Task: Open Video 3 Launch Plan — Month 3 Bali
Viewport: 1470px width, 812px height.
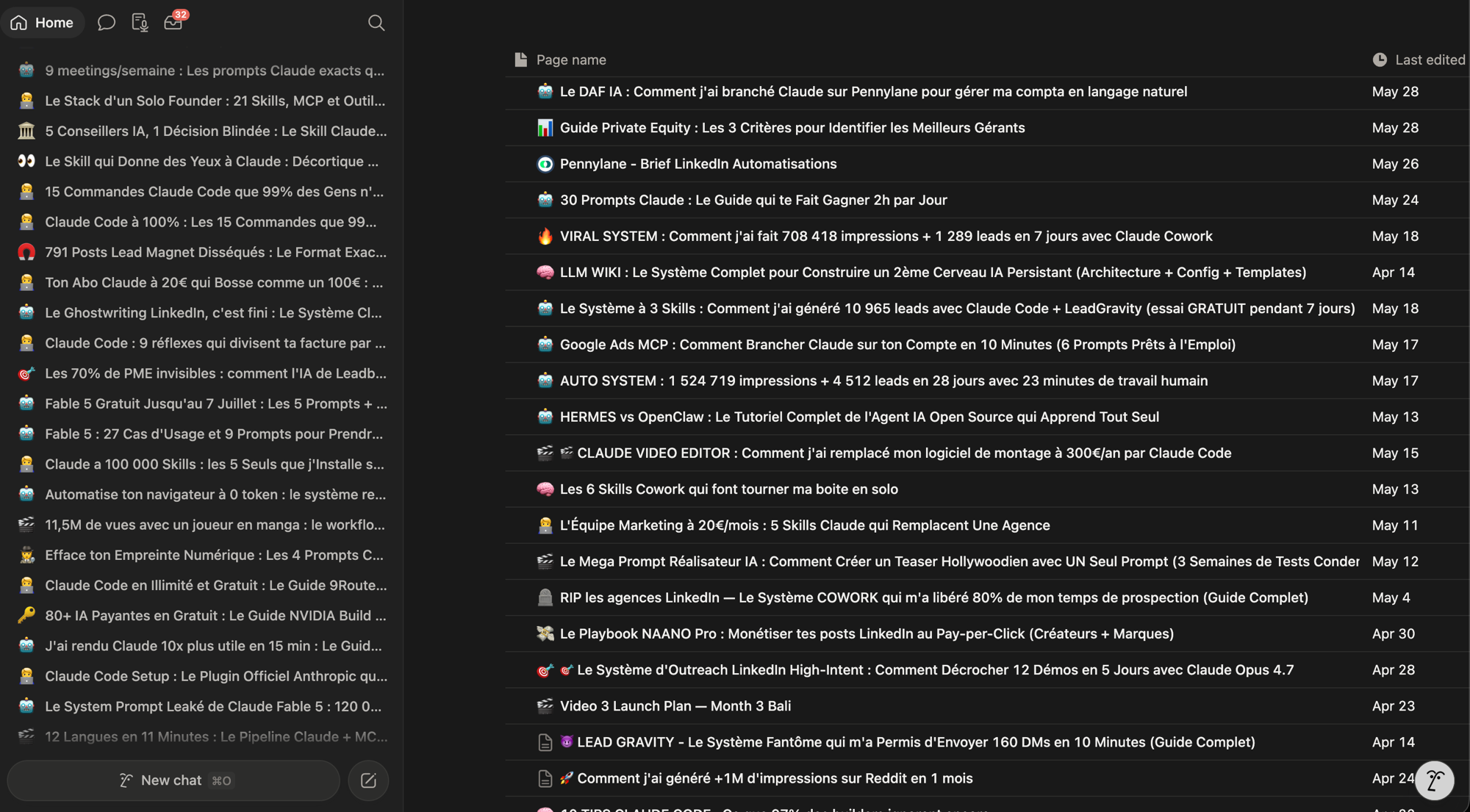Action: coord(675,706)
